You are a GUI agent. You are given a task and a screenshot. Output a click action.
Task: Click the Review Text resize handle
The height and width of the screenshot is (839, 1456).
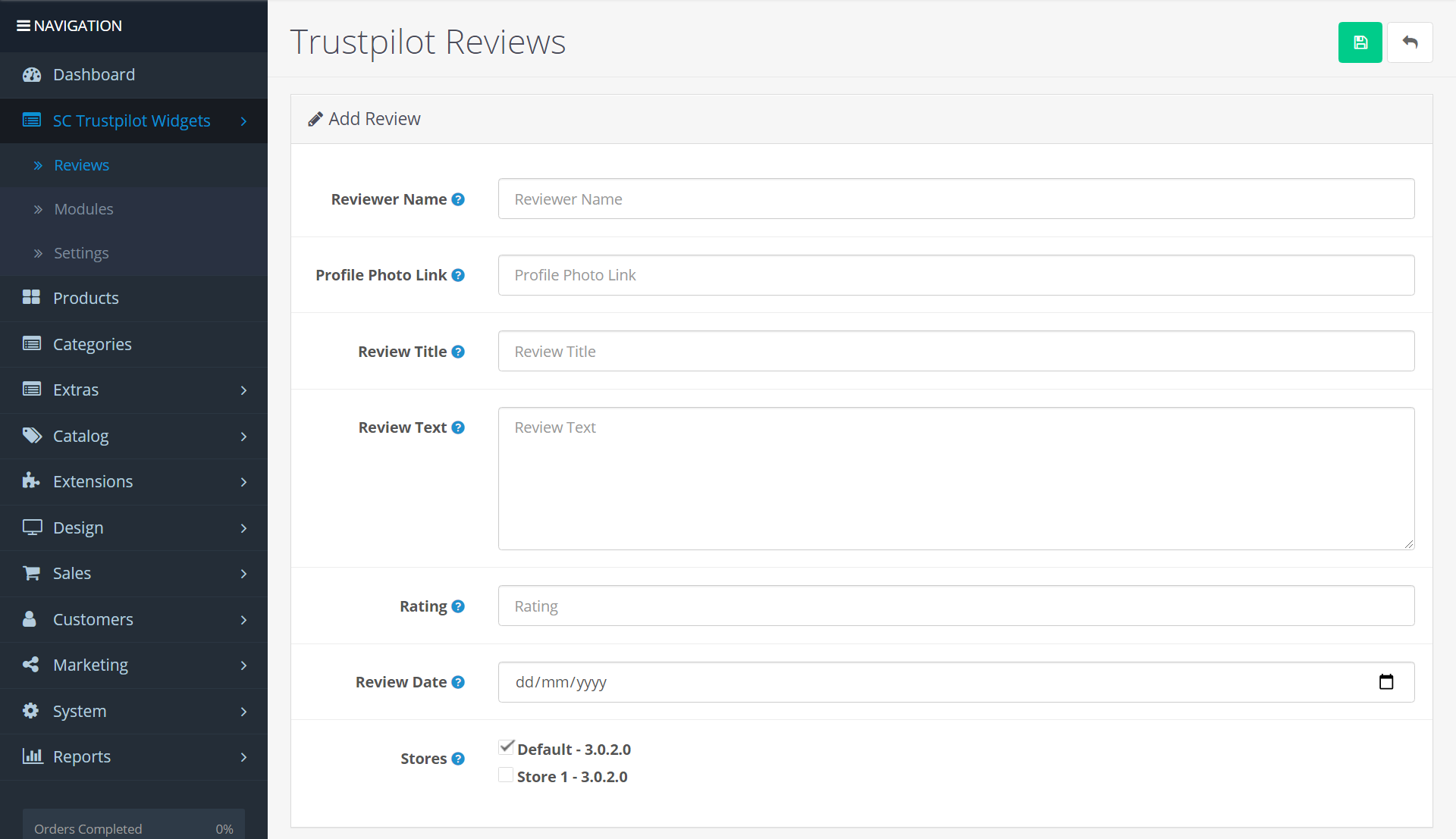[1408, 543]
